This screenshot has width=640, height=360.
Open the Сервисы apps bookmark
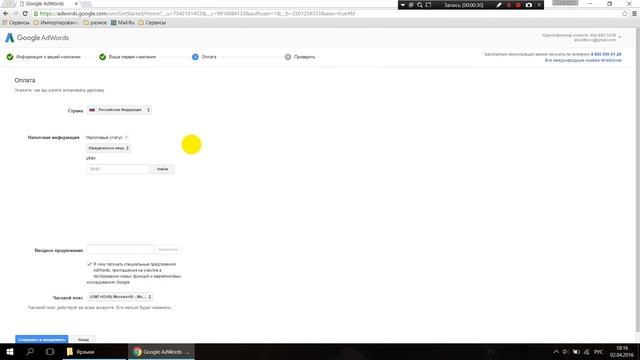16,23
